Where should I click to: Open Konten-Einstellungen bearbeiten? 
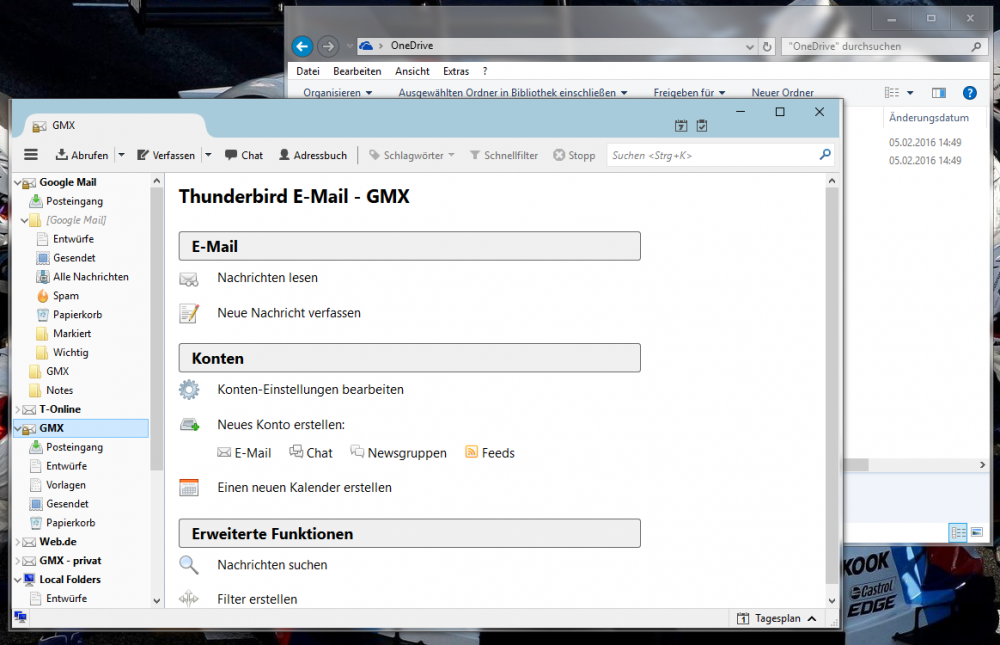(x=310, y=389)
